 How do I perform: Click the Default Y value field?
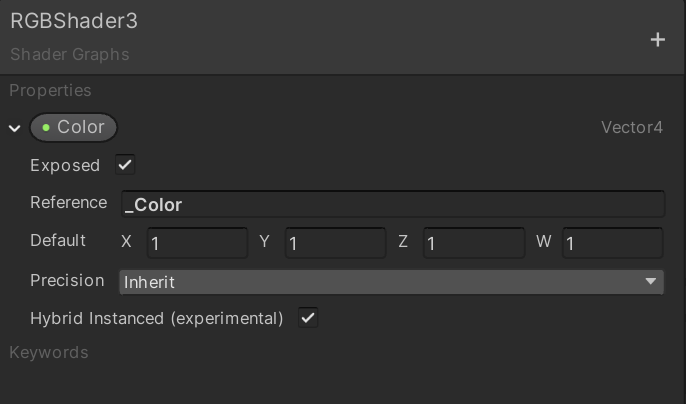click(x=335, y=243)
